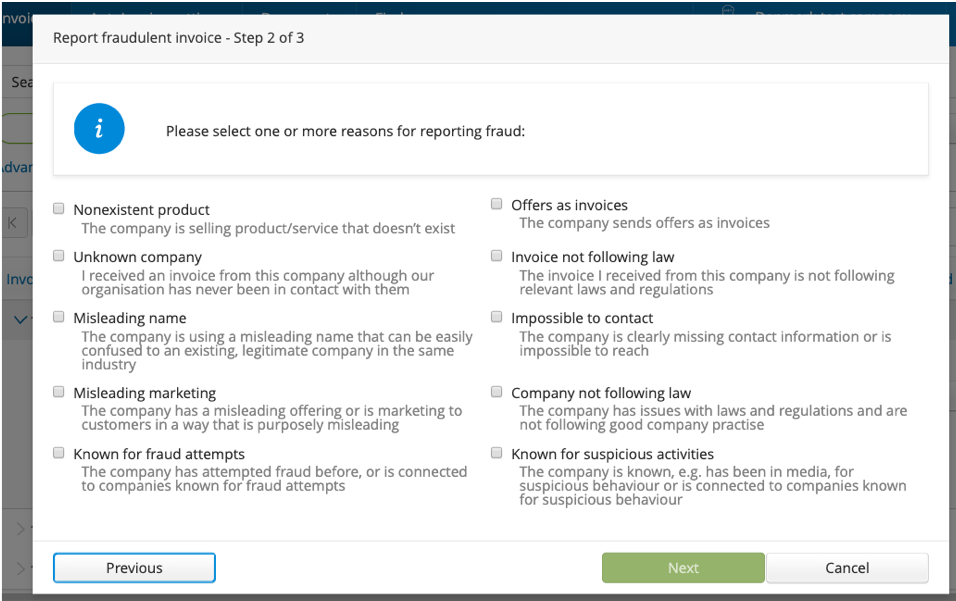Screen dimensions: 956x601
Task: Click the reasons instruction message text
Action: click(x=345, y=131)
